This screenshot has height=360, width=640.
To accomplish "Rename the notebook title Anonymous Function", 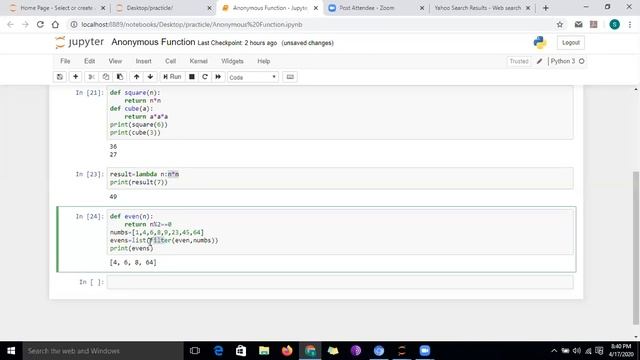I will (x=153, y=42).
